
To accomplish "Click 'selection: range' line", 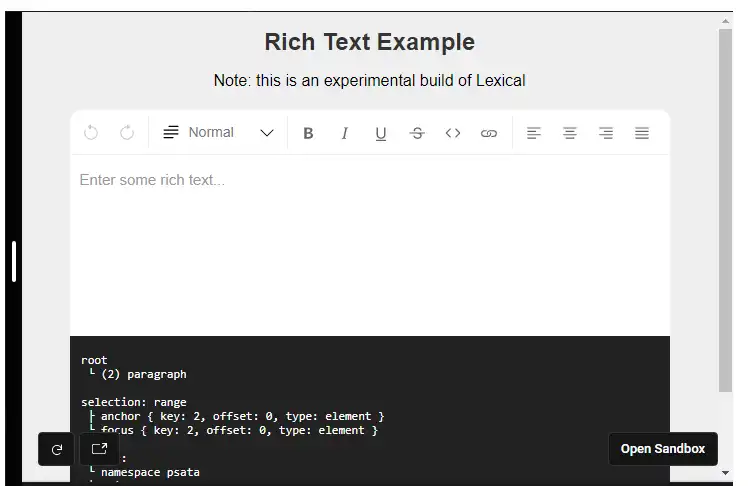I will click(x=134, y=402).
